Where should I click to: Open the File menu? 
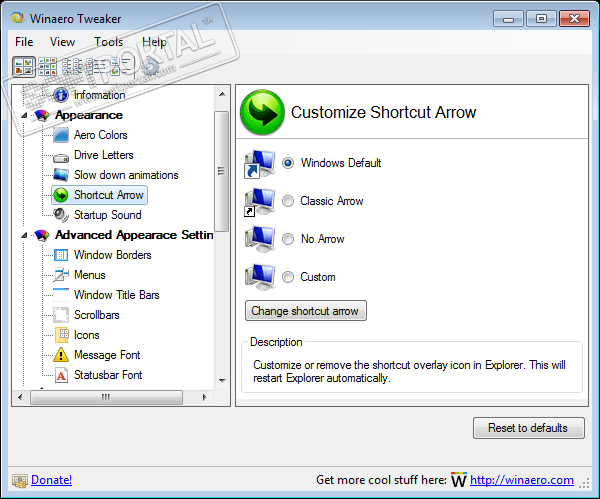click(24, 42)
